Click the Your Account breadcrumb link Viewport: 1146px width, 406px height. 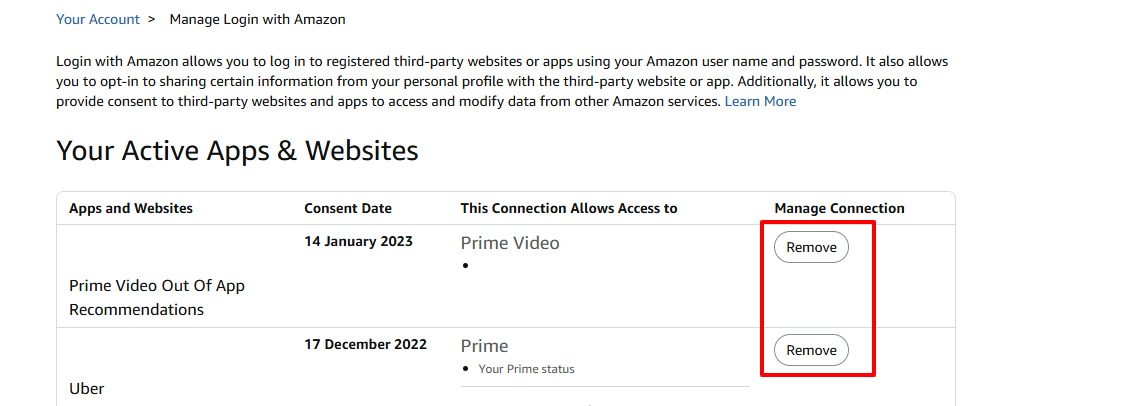[98, 19]
